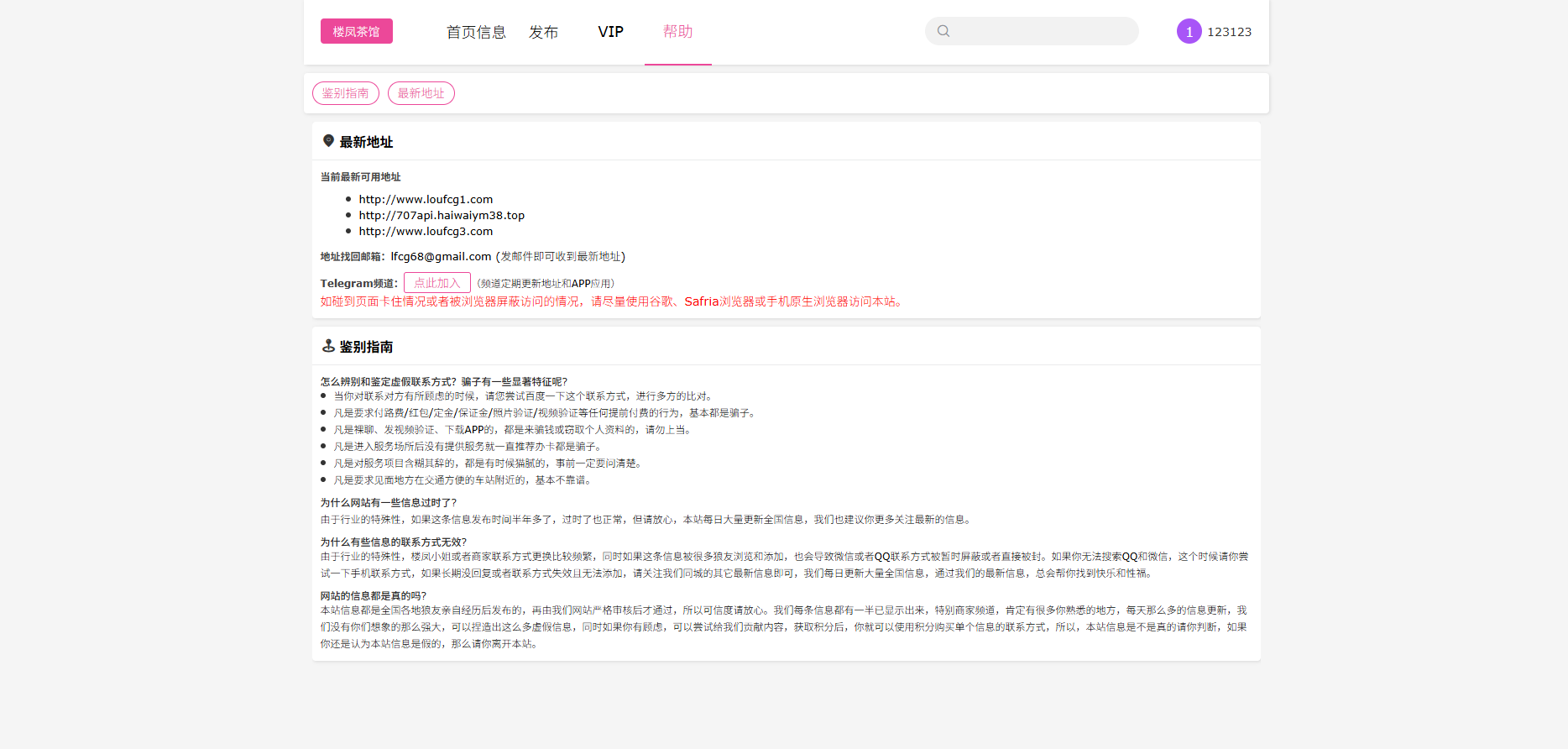This screenshot has height=749, width=1568.
Task: Open the www.loufcg3.com address link
Action: tap(426, 231)
